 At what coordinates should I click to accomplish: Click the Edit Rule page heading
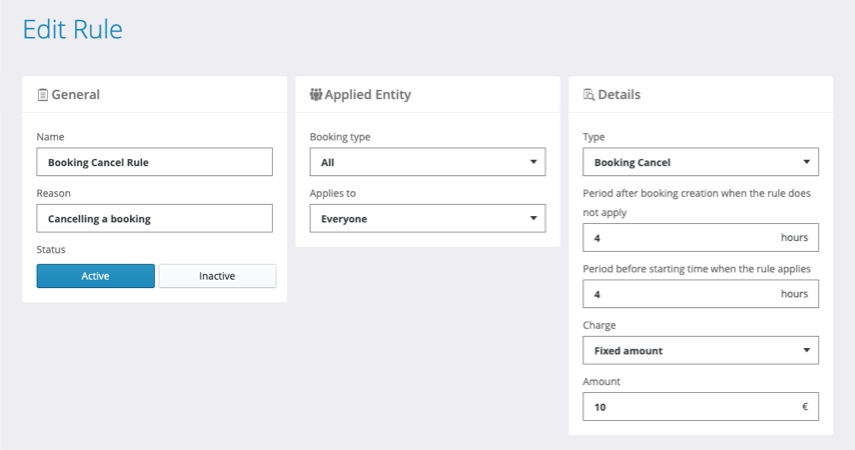click(72, 30)
